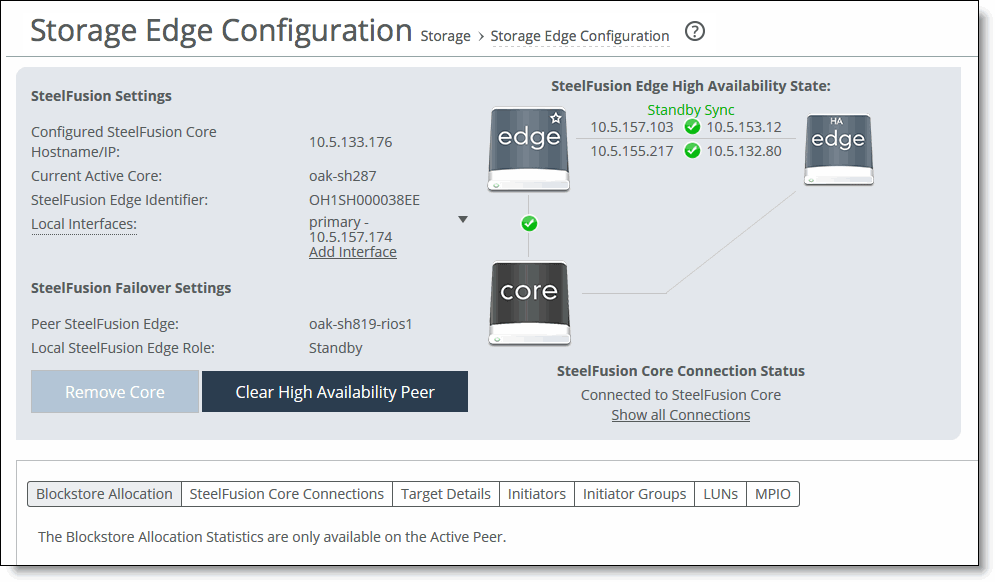Click the green check between edge and core
The height and width of the screenshot is (582, 995).
point(529,224)
